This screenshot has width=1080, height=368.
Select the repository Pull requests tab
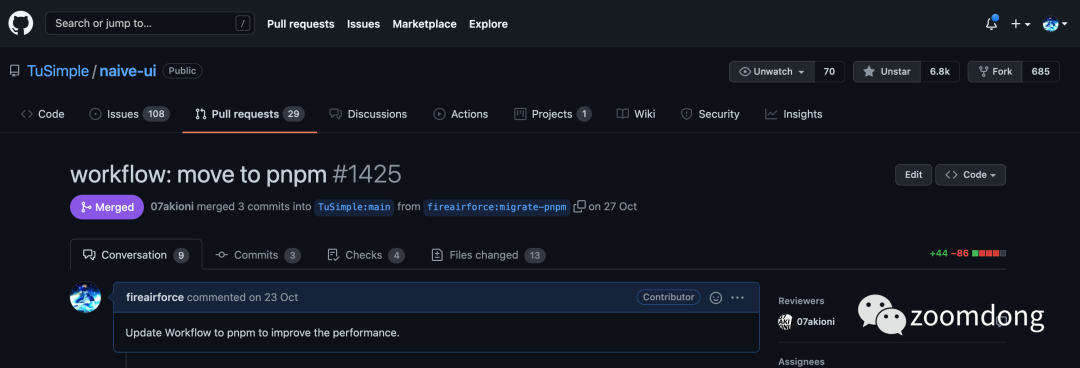coord(249,114)
